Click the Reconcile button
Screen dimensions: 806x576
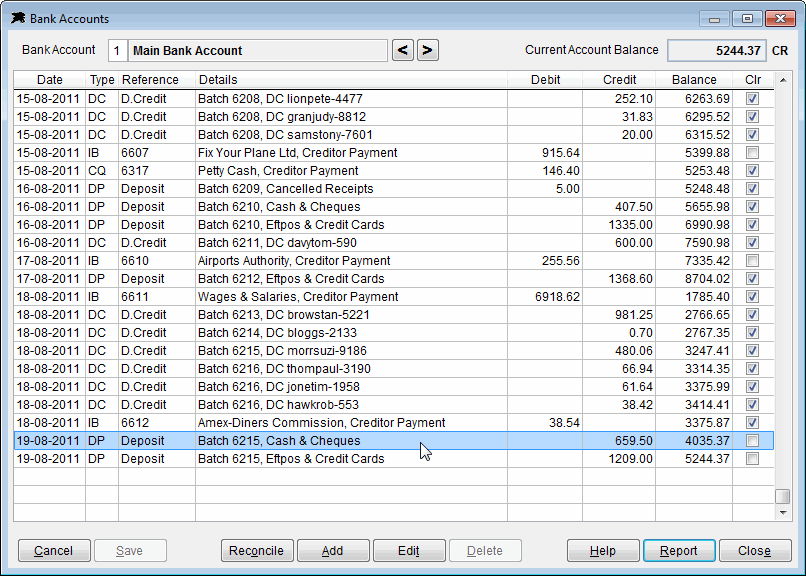tap(257, 551)
